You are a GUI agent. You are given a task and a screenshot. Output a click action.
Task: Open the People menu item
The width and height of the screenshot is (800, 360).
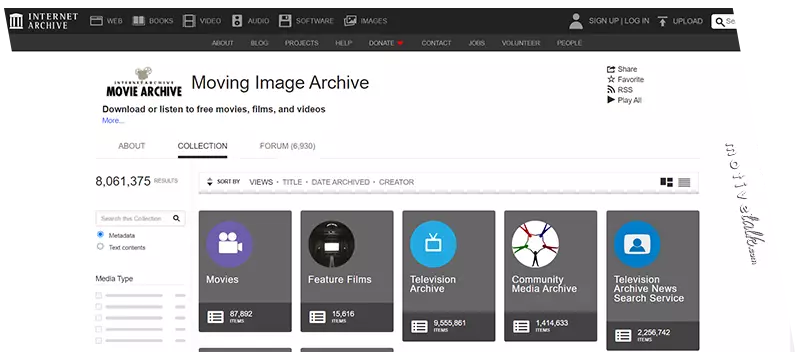pos(569,43)
